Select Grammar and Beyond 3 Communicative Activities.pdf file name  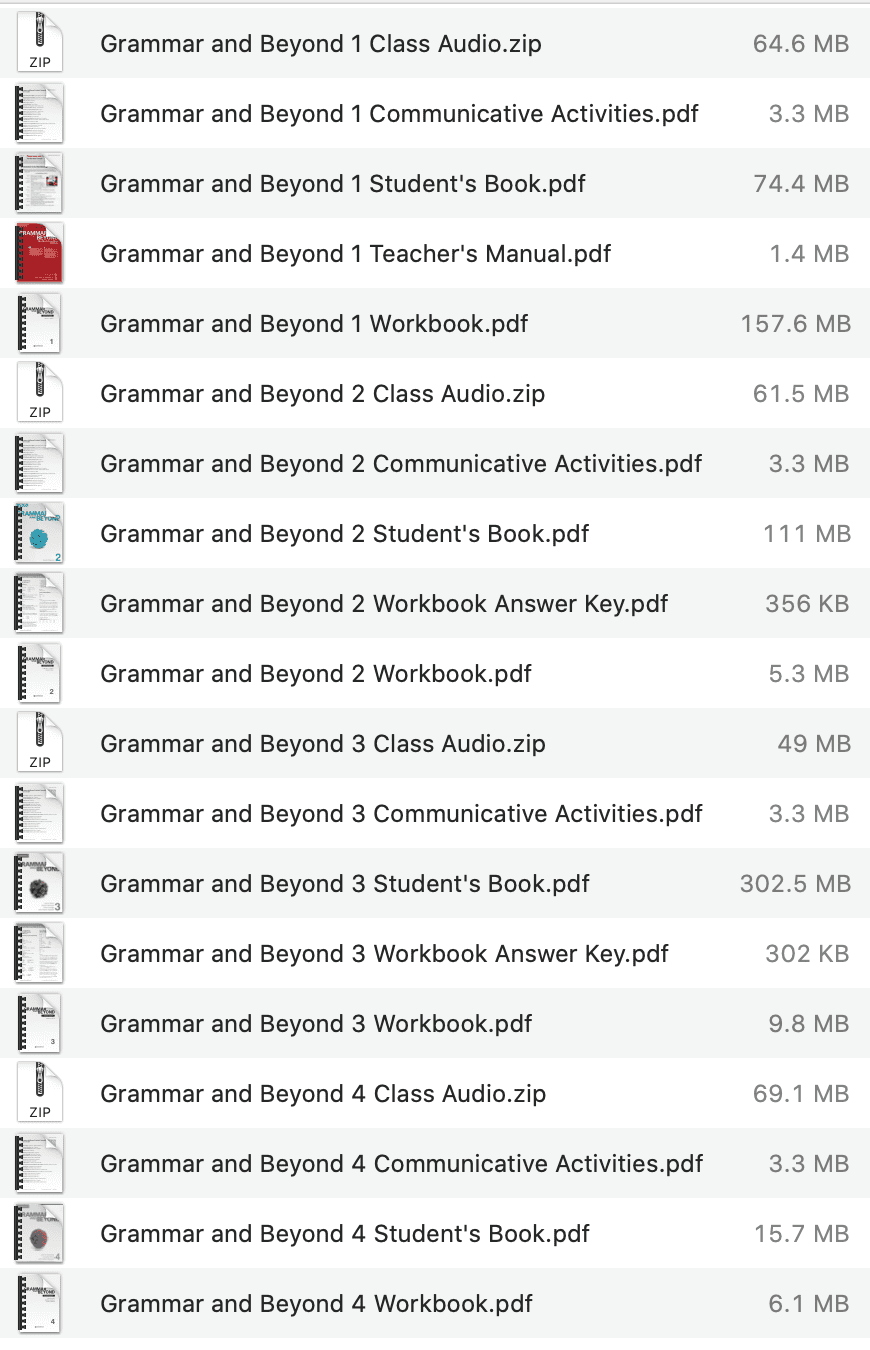[x=401, y=814]
